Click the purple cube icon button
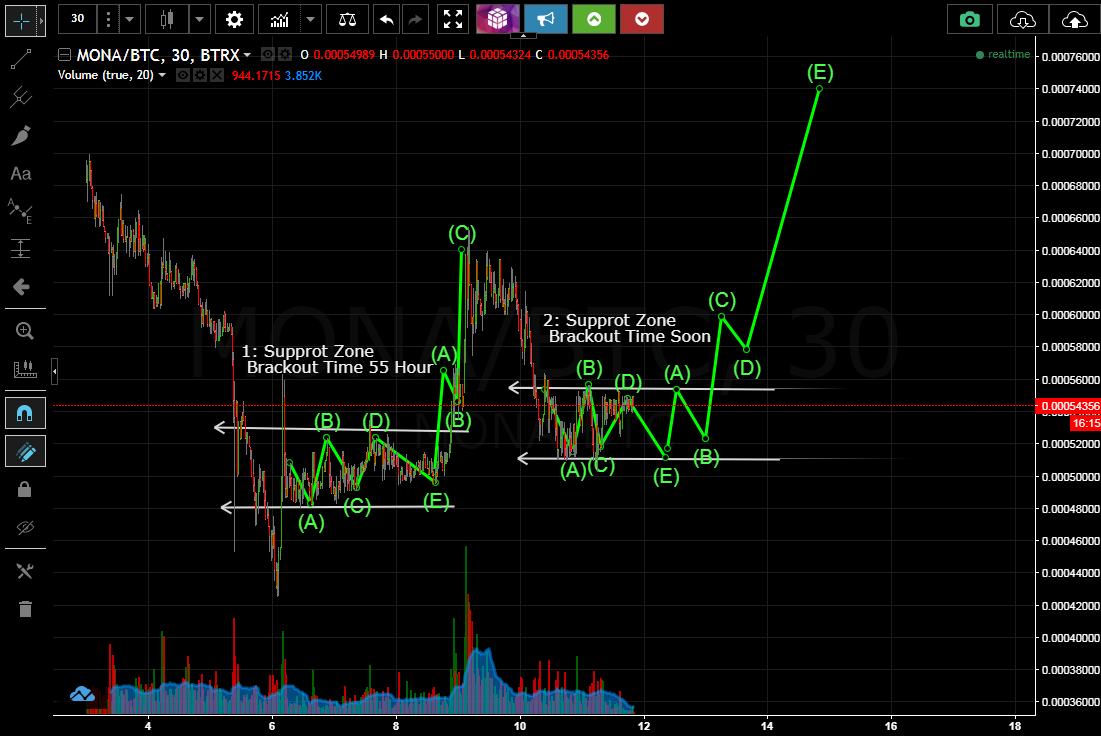 [498, 19]
